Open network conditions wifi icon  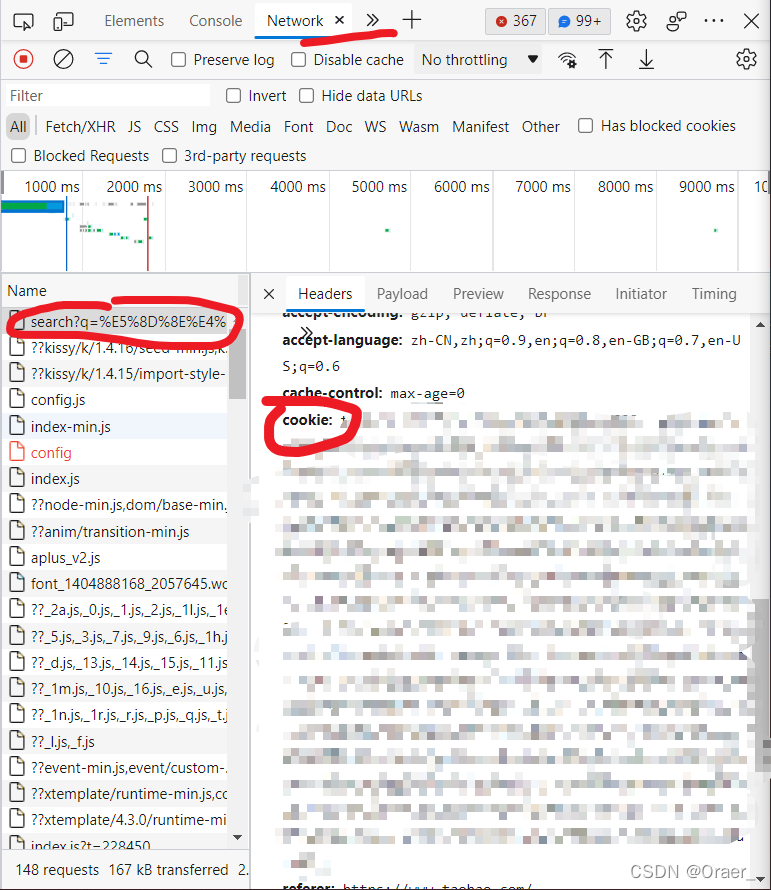pos(567,60)
